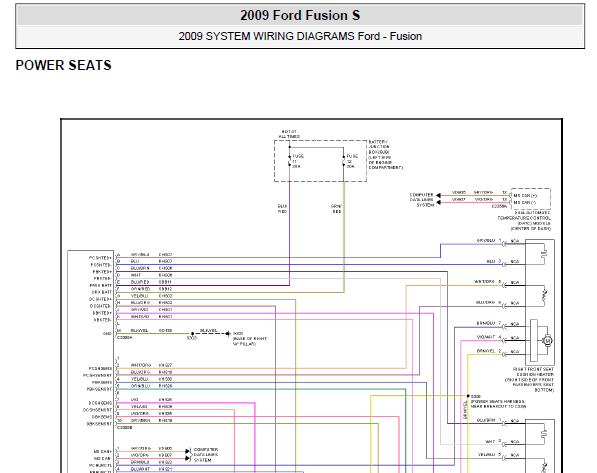
Task: Click the POWER SEATS heading
Action: [64, 65]
